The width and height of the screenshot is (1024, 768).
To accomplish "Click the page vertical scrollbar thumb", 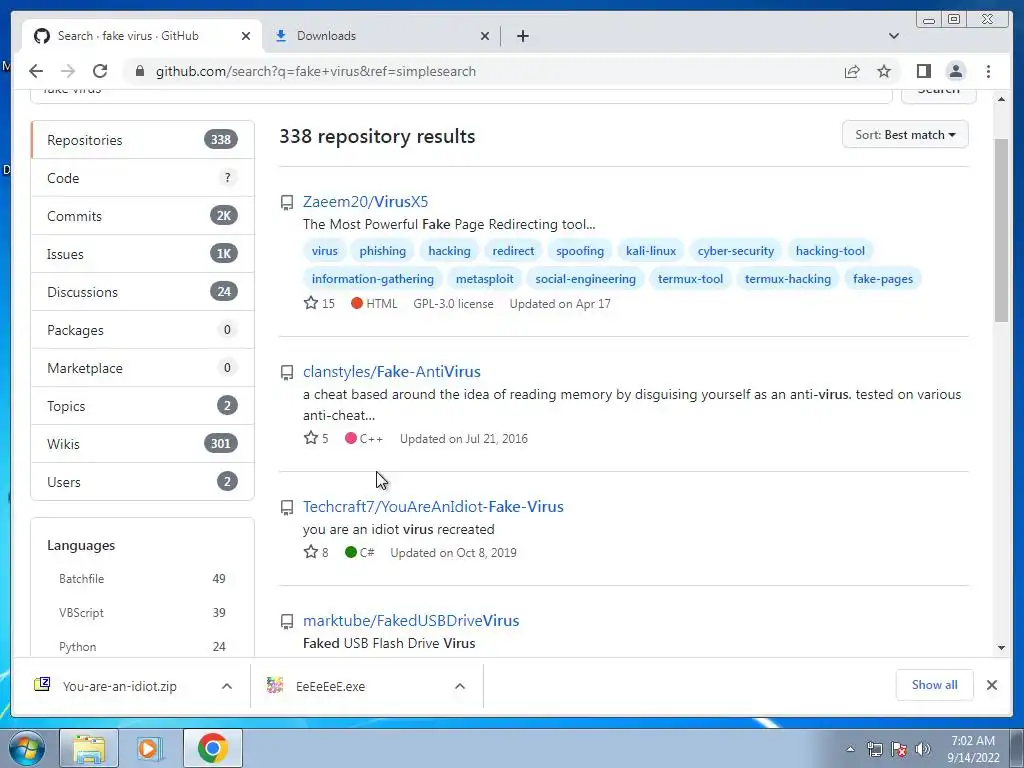I will coord(1001,230).
